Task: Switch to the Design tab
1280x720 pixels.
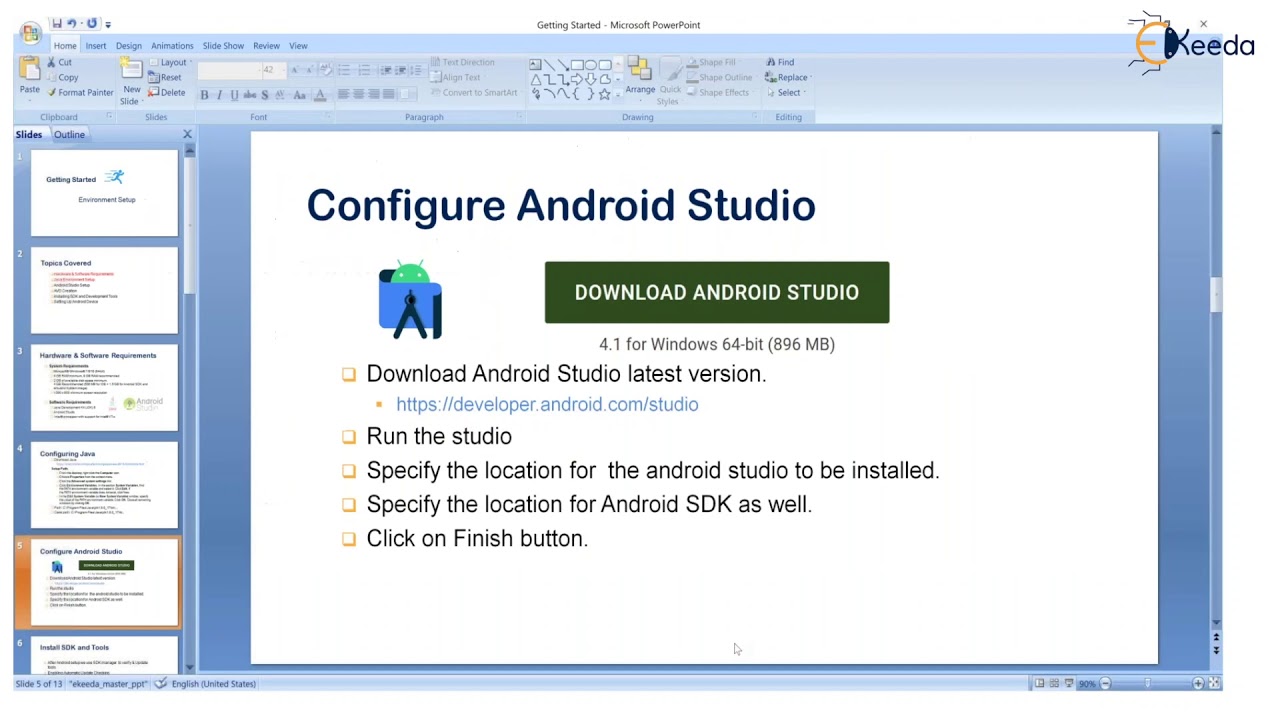Action: [129, 46]
